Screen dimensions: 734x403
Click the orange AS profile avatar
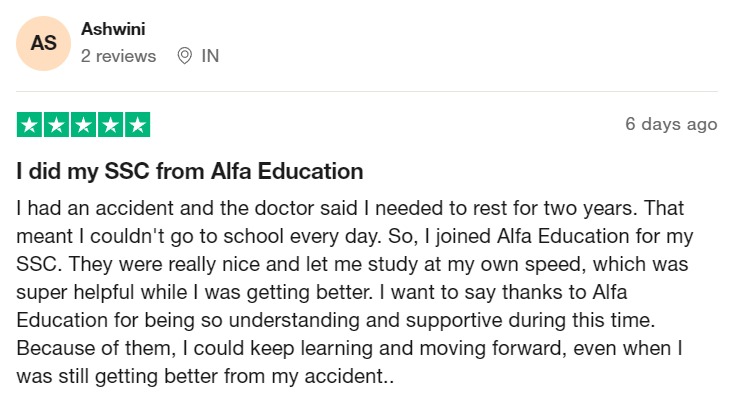[x=43, y=44]
